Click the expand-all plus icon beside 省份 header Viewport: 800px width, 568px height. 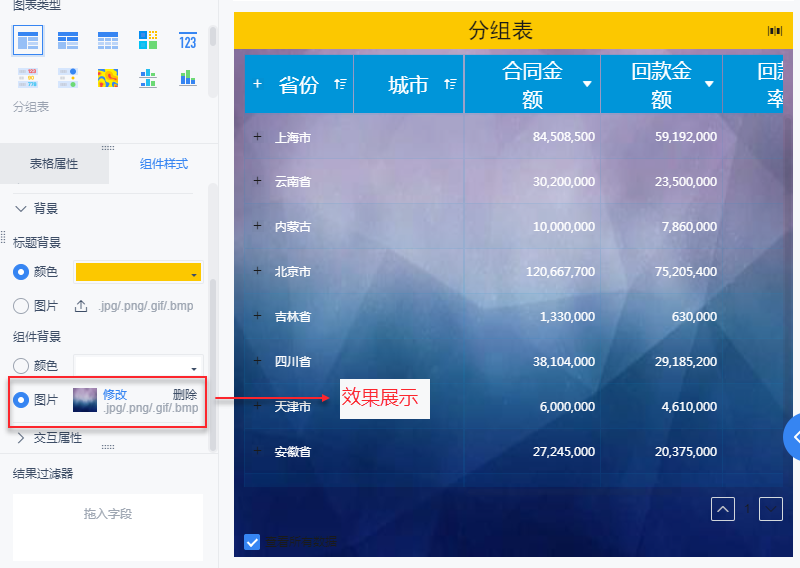(258, 84)
